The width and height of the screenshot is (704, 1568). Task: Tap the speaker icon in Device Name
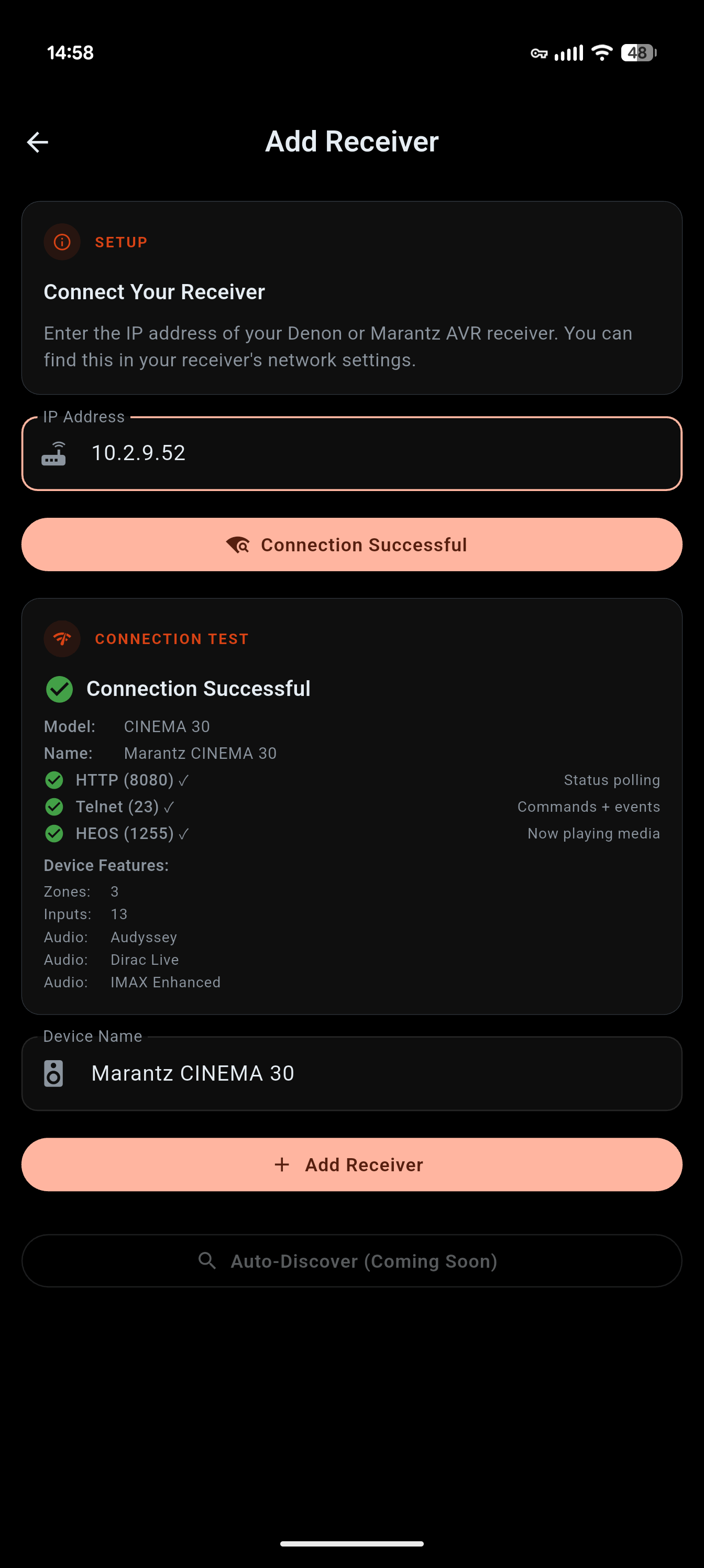pos(53,1073)
